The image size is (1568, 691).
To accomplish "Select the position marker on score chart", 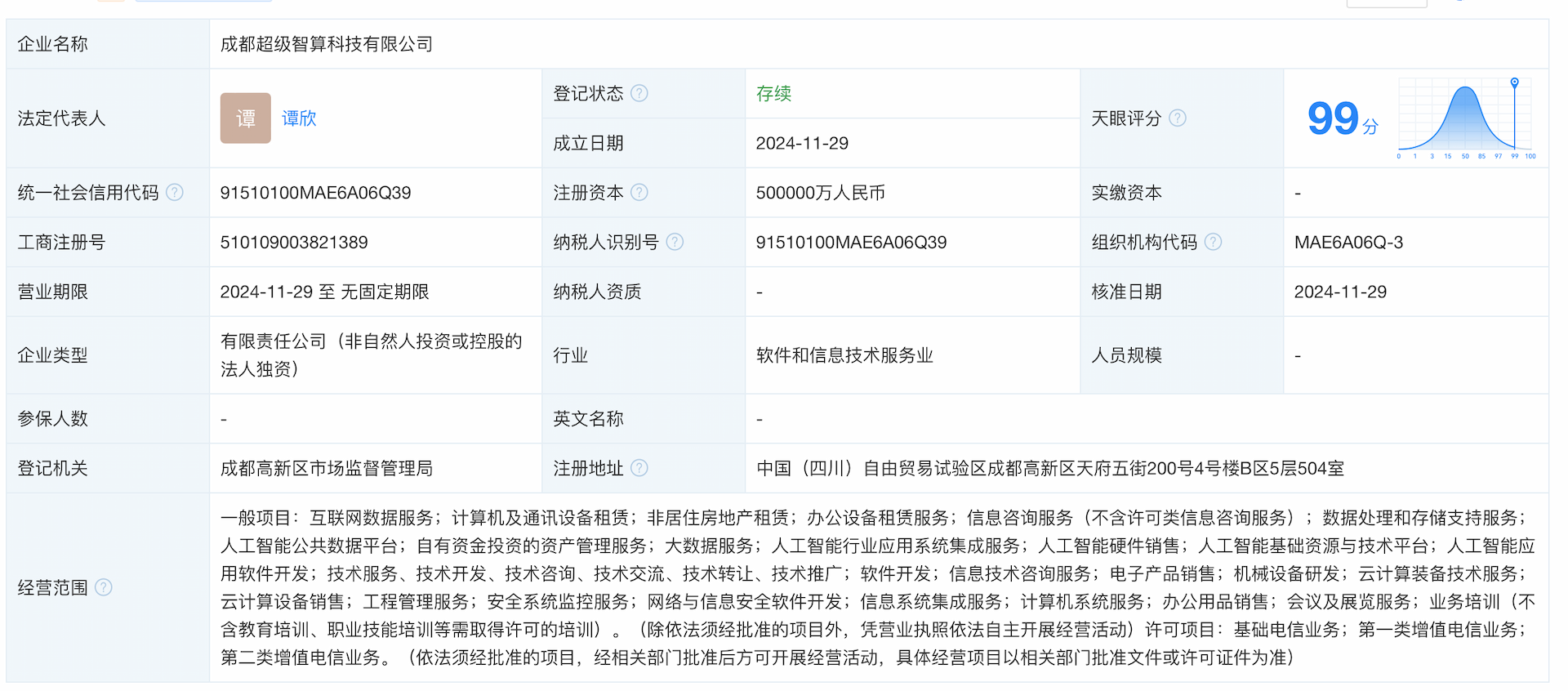I will coord(1514,83).
